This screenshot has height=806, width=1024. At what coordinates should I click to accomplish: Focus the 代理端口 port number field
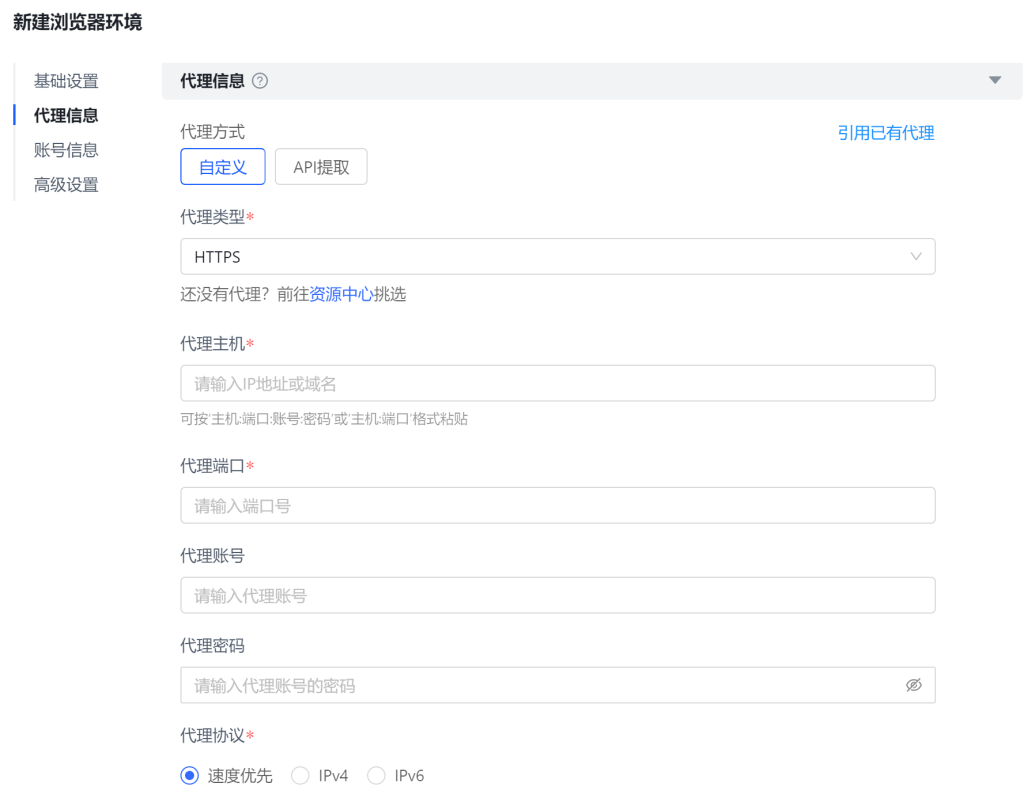tap(558, 506)
